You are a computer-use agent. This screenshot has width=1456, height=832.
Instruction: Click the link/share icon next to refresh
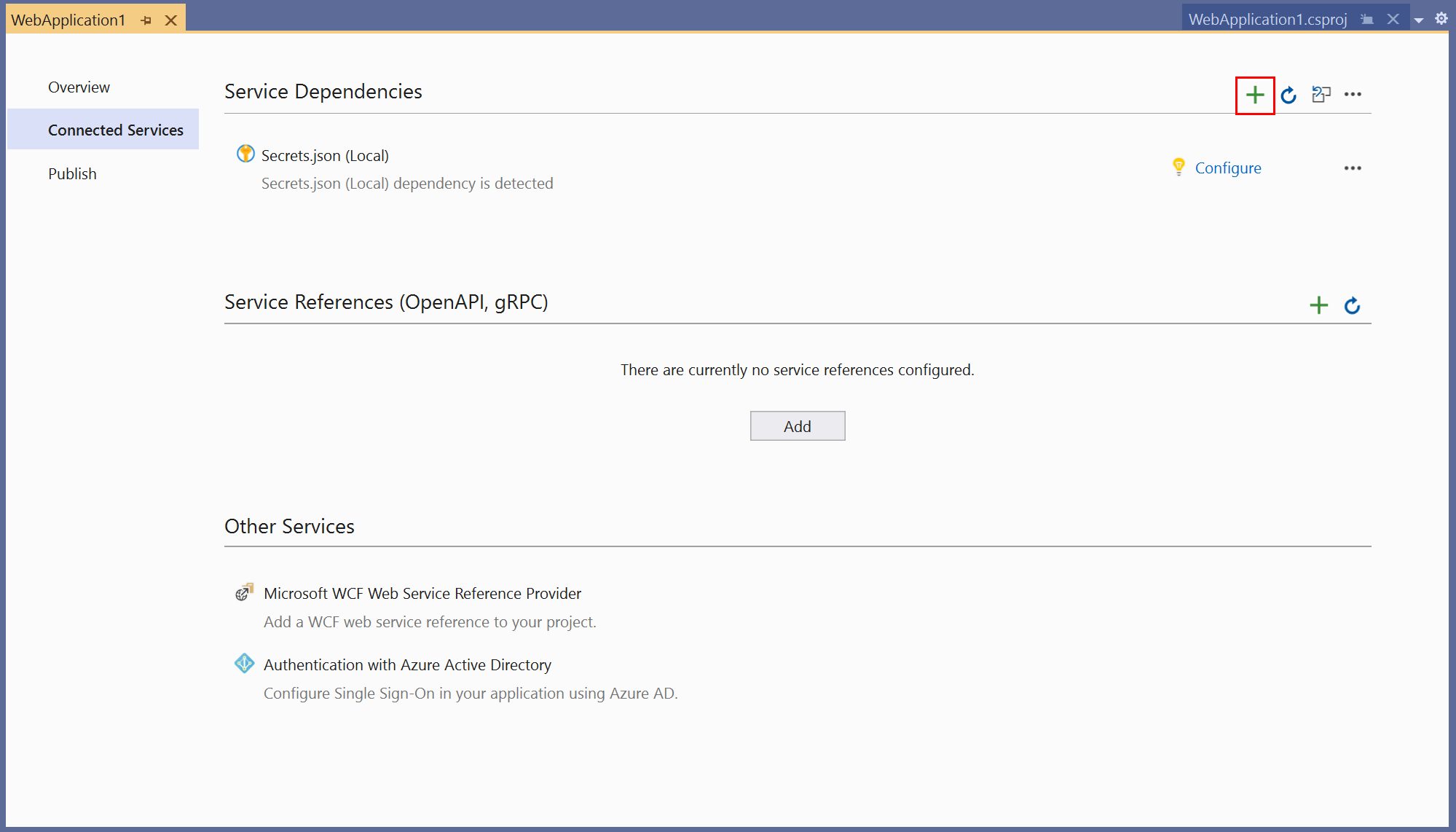[1321, 94]
